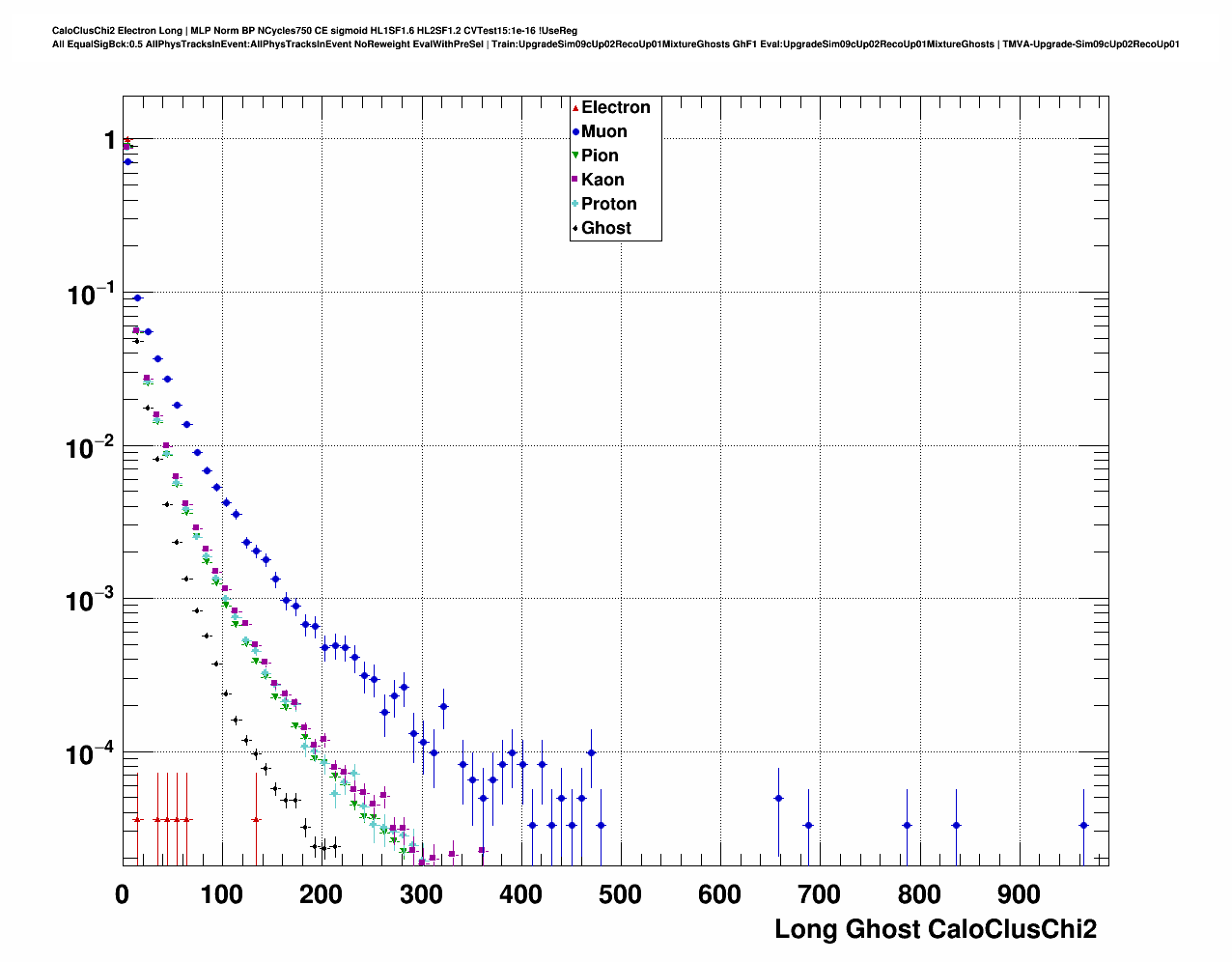
Task: Click the Ghost legend label text
Action: click(605, 228)
